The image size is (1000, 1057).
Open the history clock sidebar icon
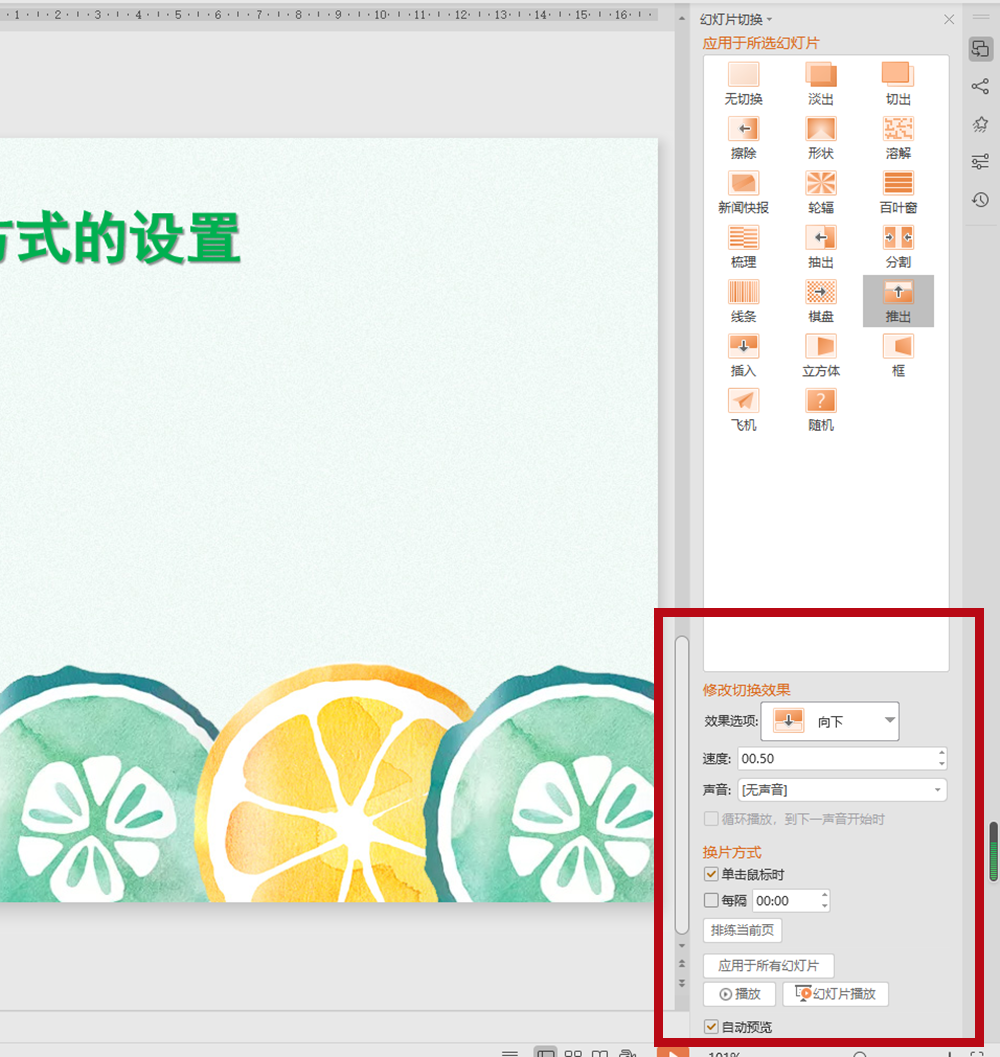pos(980,200)
